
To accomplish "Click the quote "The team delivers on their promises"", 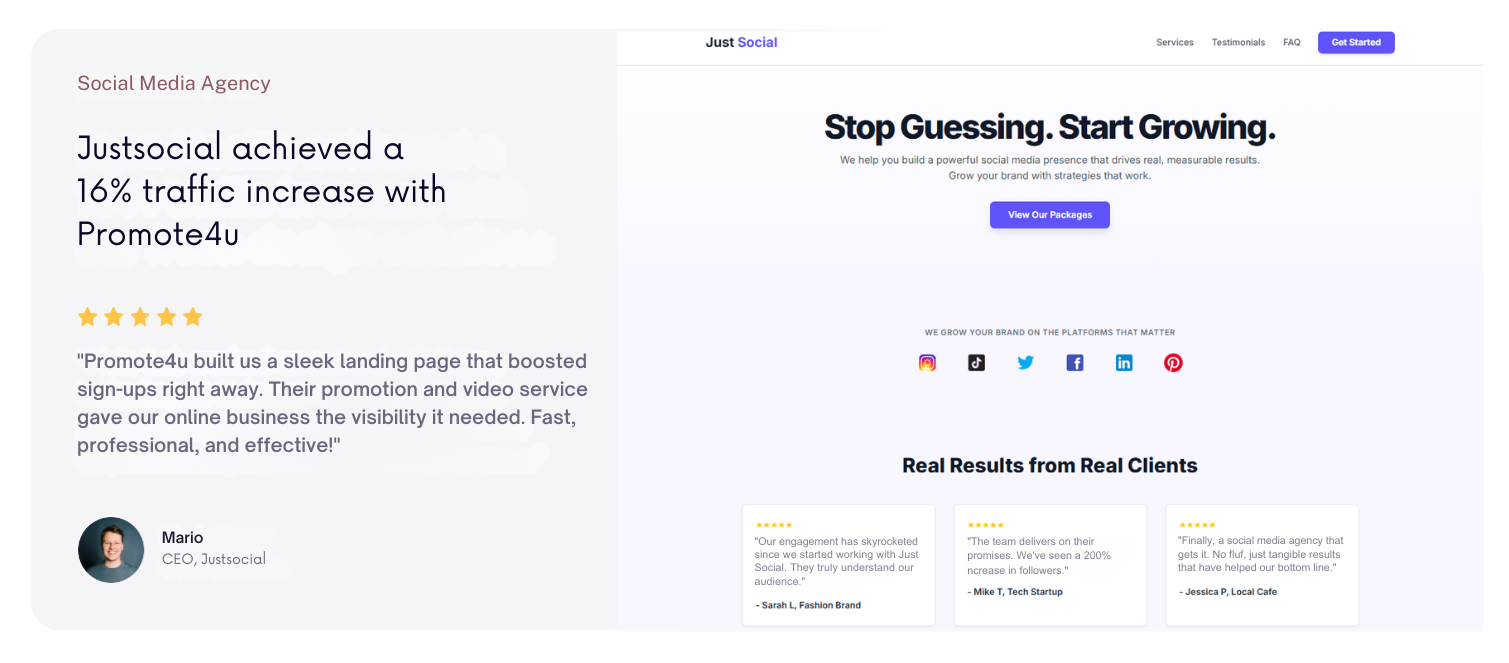I will (1039, 555).
